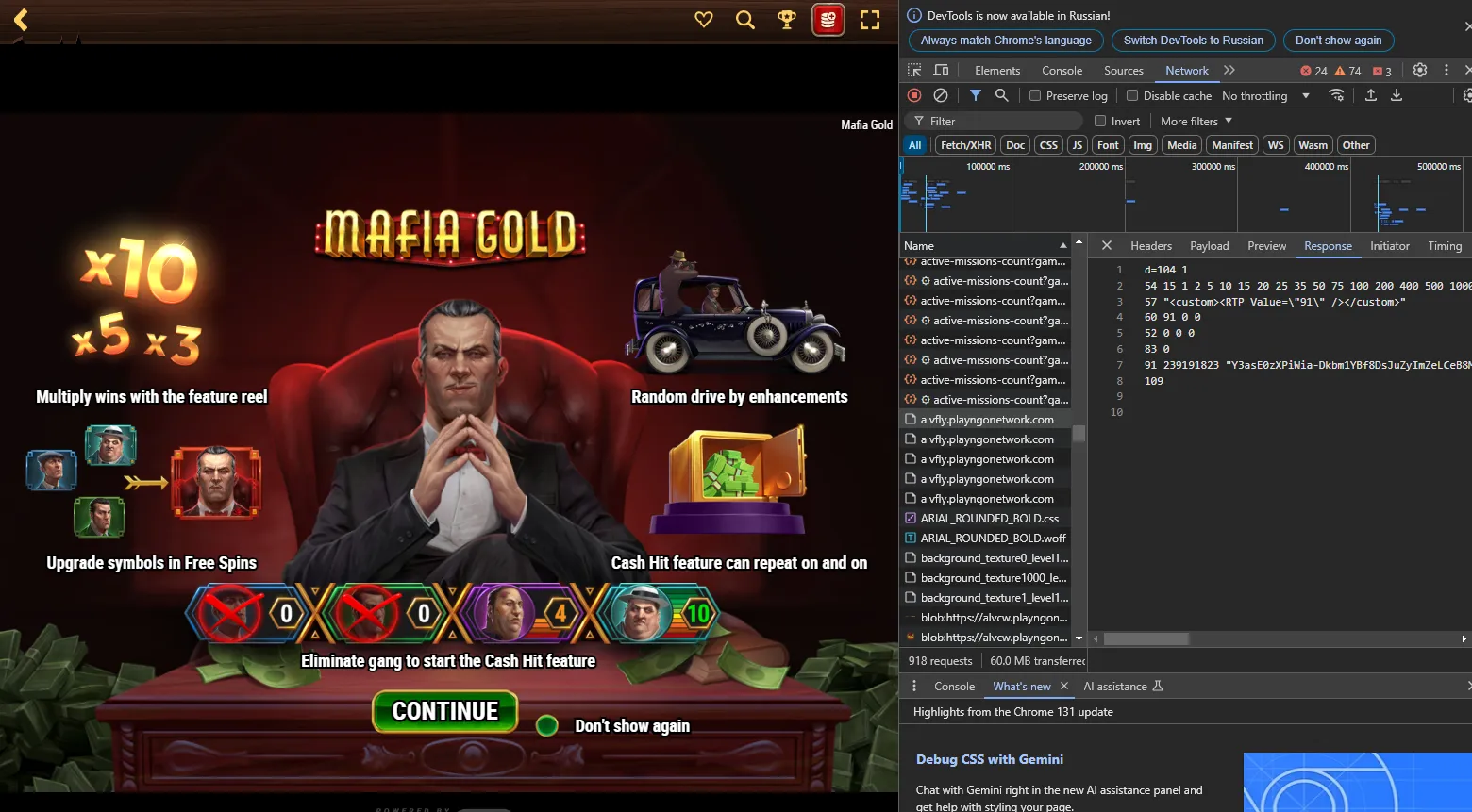Expand the More filters dropdown

[1196, 121]
